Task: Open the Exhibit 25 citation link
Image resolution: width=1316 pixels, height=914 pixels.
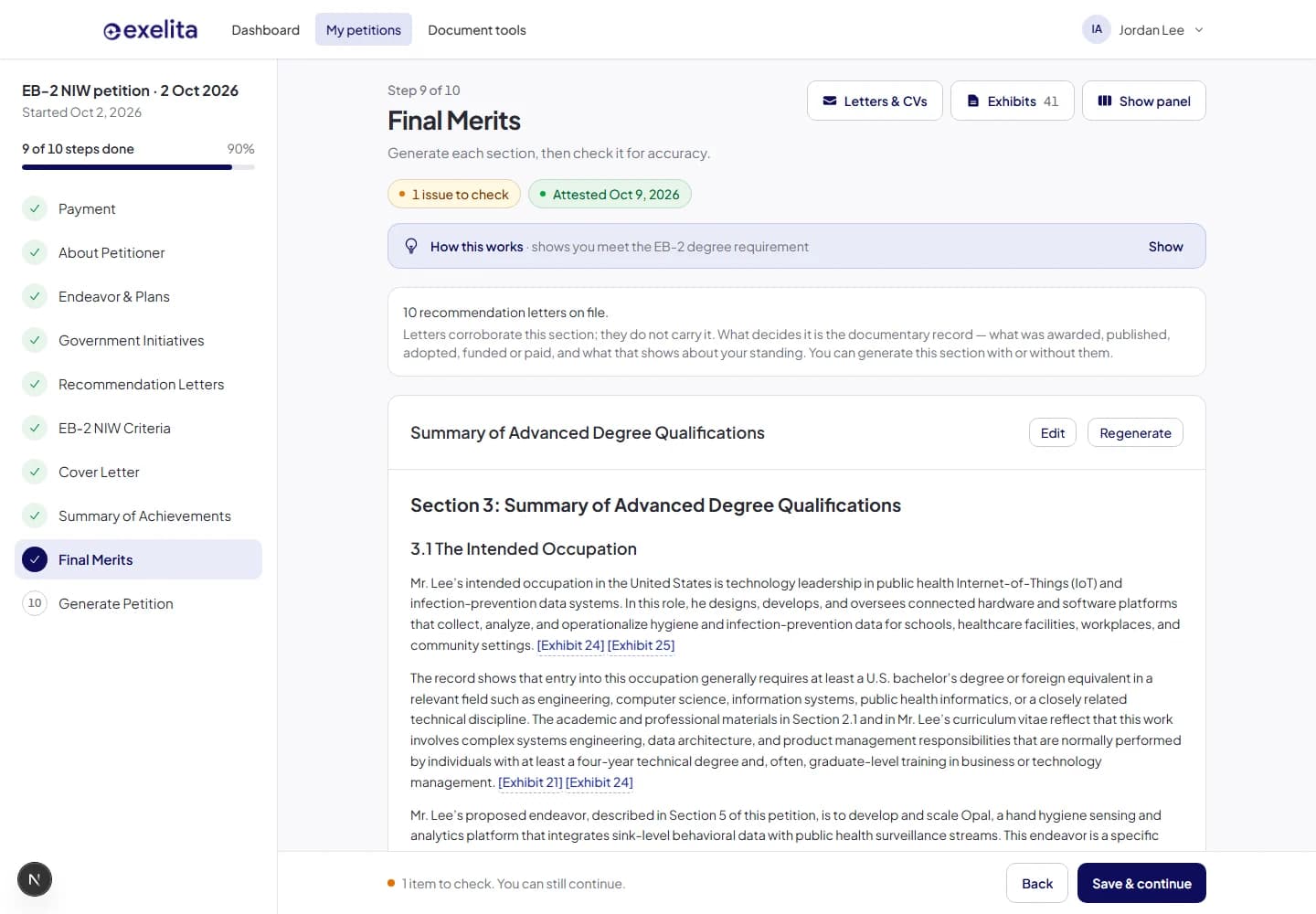Action: [x=641, y=645]
